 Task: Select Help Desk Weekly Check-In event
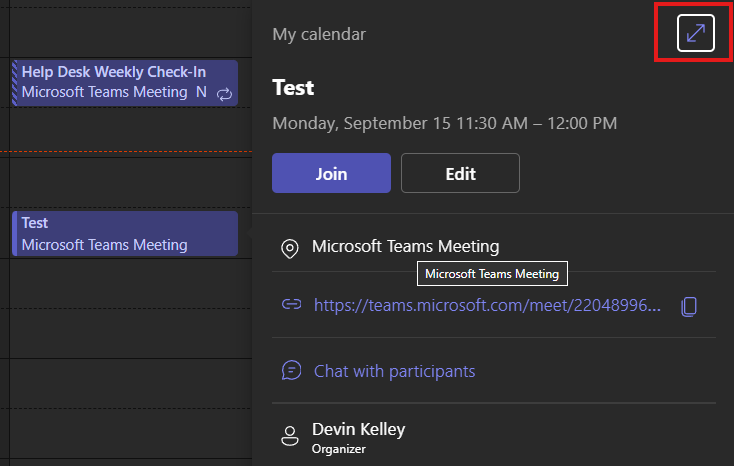click(x=113, y=72)
